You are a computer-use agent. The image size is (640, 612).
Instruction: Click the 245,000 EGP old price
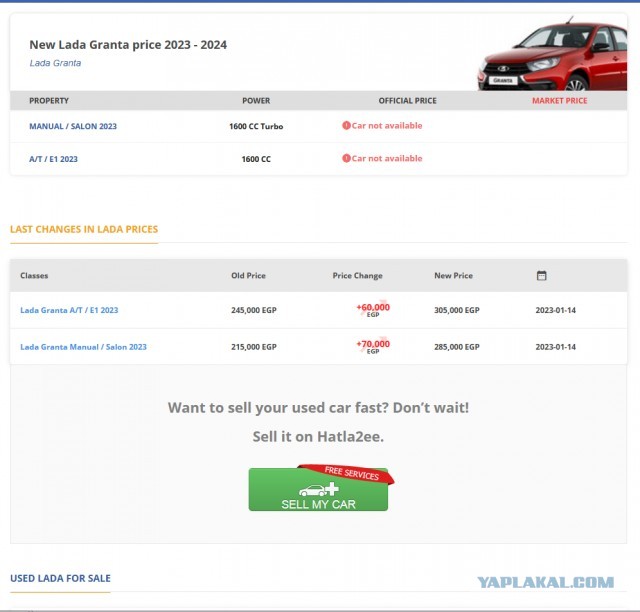tap(254, 310)
